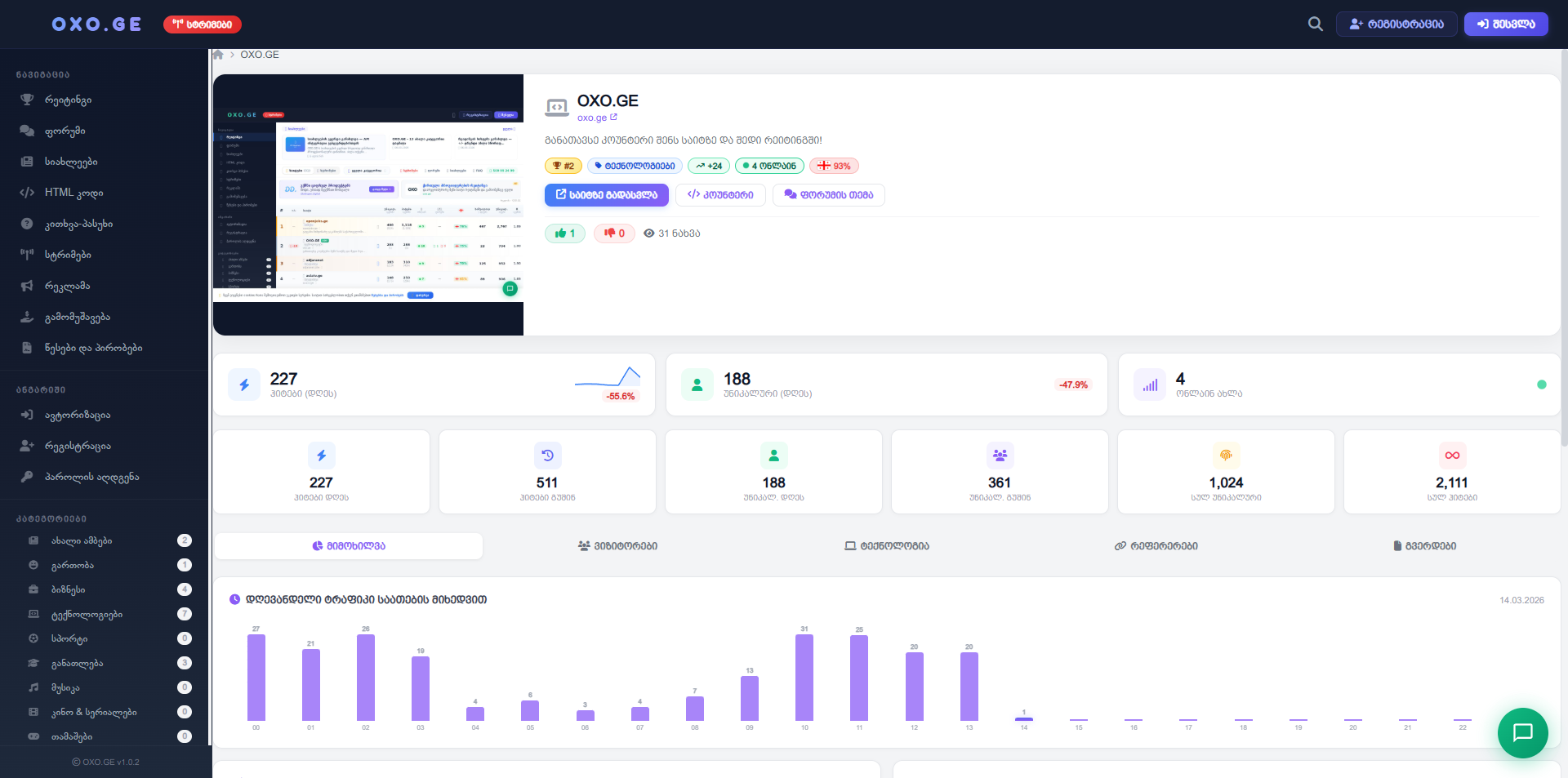Viewport: 1568px width, 778px height.
Task: Click the key icon for პაროლის აღდგენა
Action: (x=27, y=477)
